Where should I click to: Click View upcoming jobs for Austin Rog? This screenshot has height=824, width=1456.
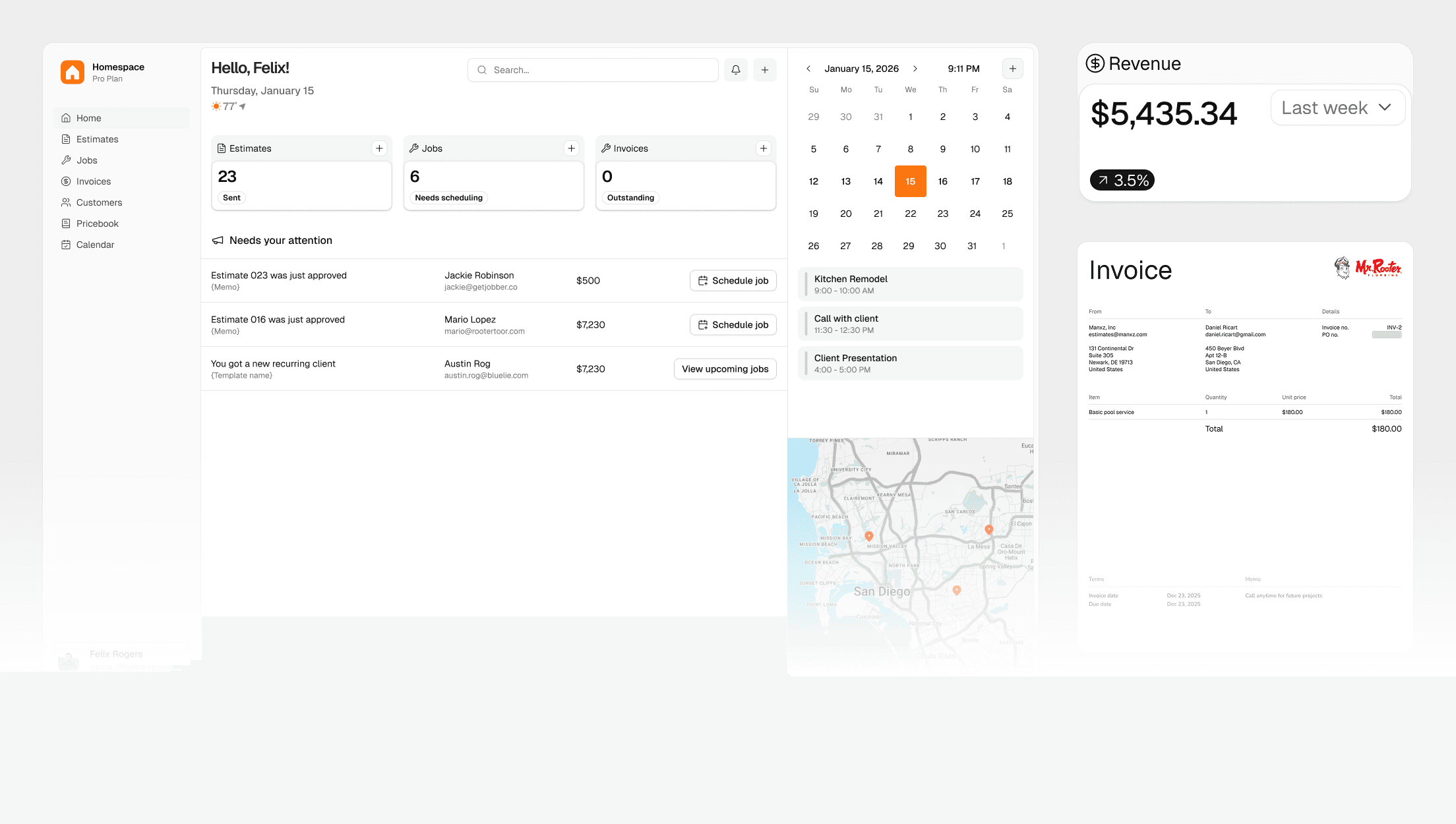(x=725, y=368)
